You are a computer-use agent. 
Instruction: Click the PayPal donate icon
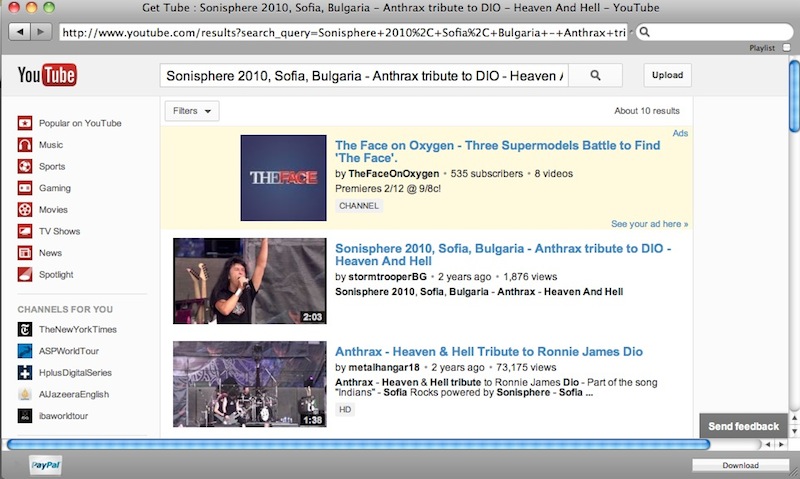[x=45, y=465]
